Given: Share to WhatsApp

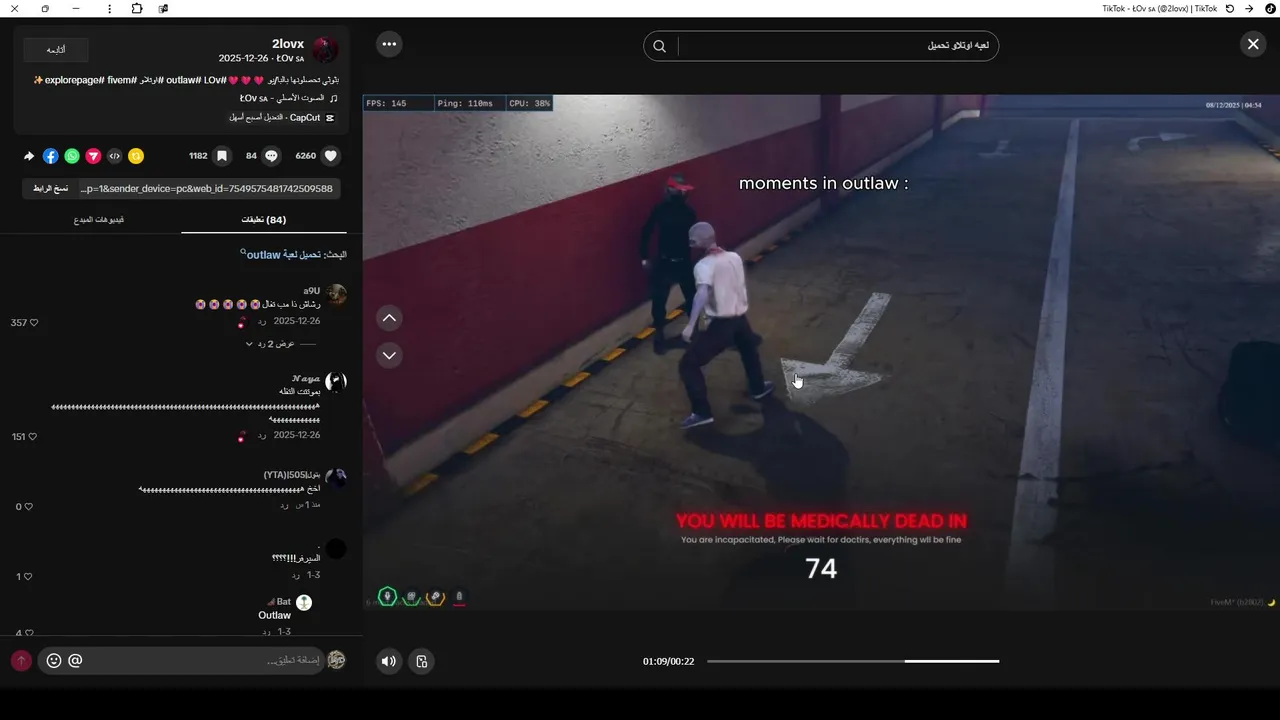Looking at the screenshot, I should [72, 156].
